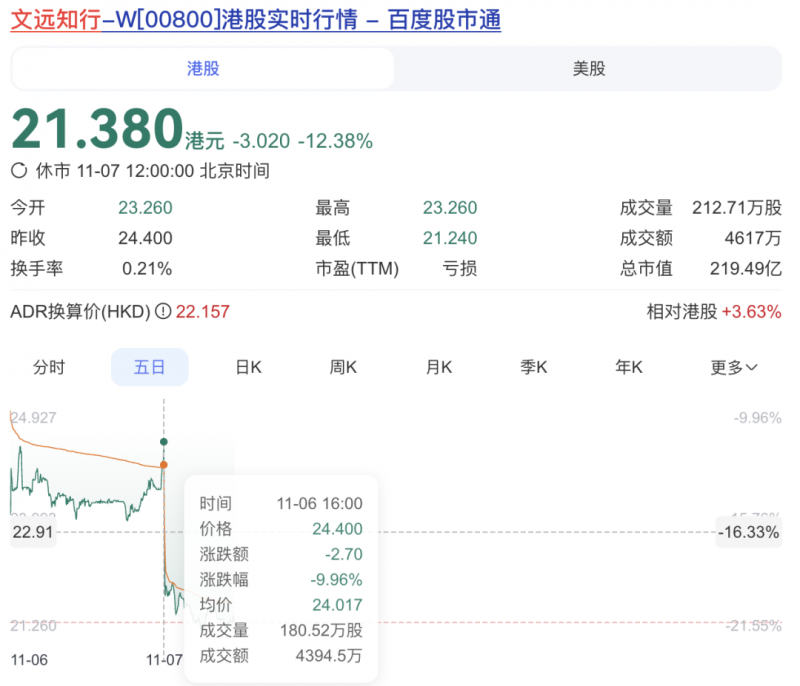
Task: Switch to the 港股 market tab
Action: (x=203, y=68)
